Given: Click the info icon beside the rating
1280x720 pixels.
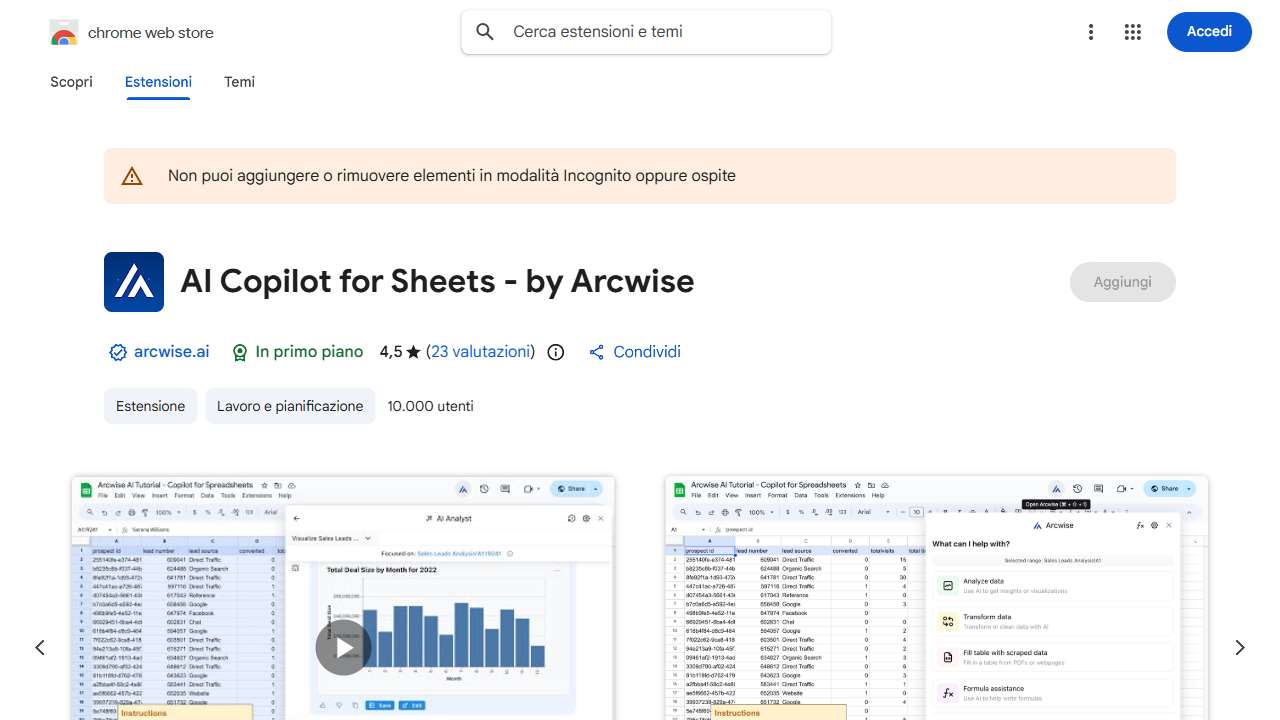Looking at the screenshot, I should pyautogui.click(x=555, y=352).
